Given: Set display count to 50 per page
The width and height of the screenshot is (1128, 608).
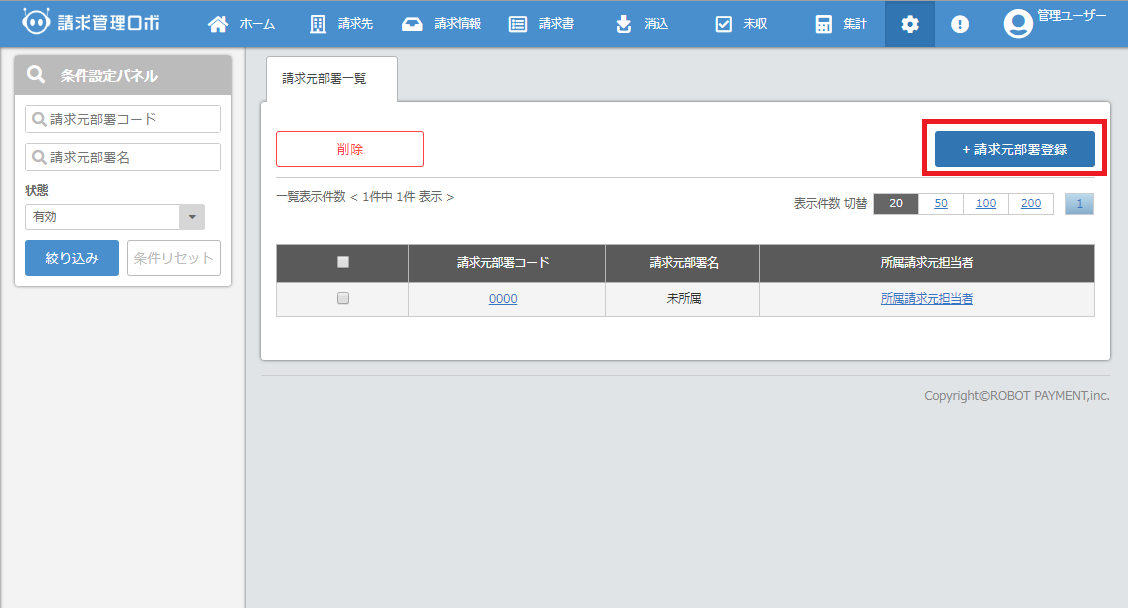Looking at the screenshot, I should pos(940,204).
